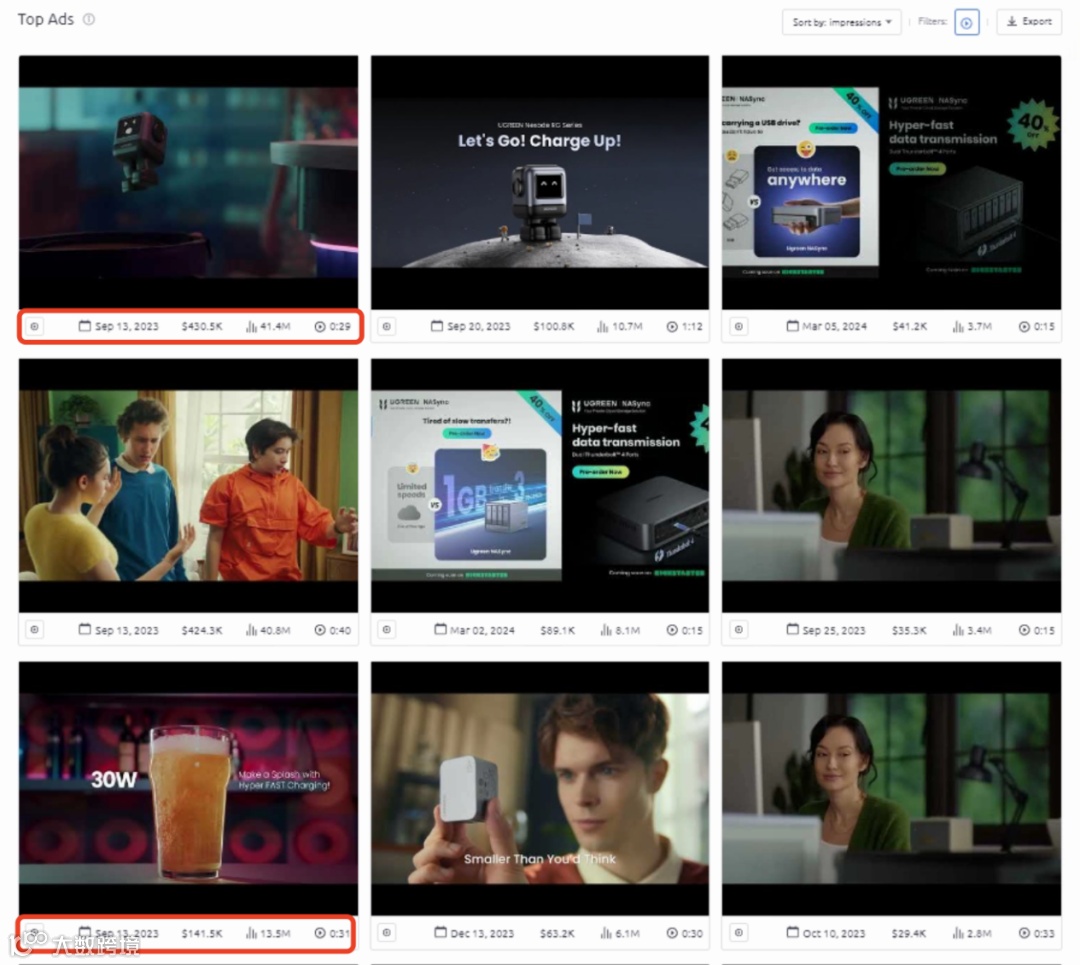Click the $35.3K spend value
Image resolution: width=1080 pixels, height=965 pixels.
tap(909, 630)
